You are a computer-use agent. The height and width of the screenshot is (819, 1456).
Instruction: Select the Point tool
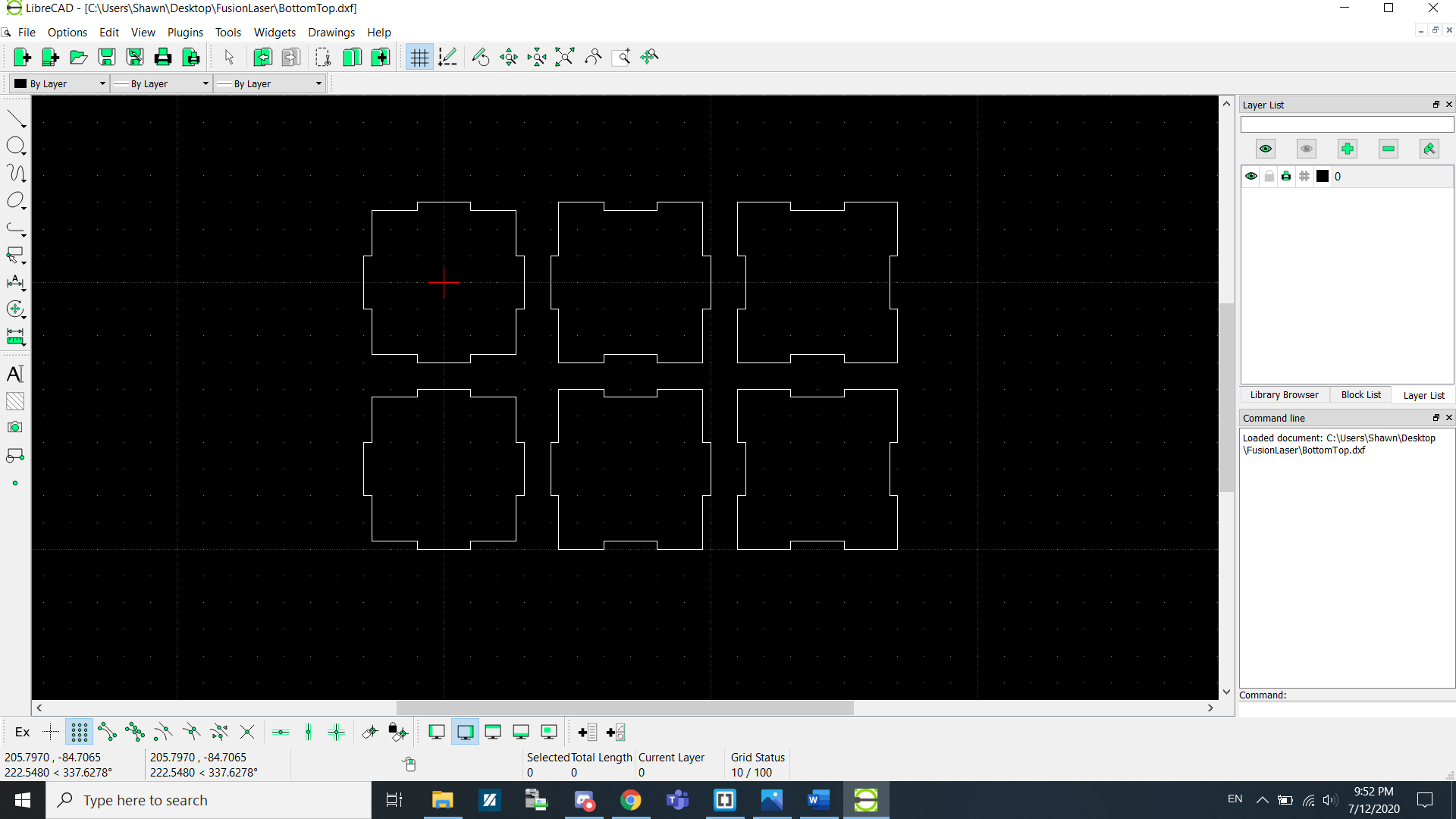15,483
